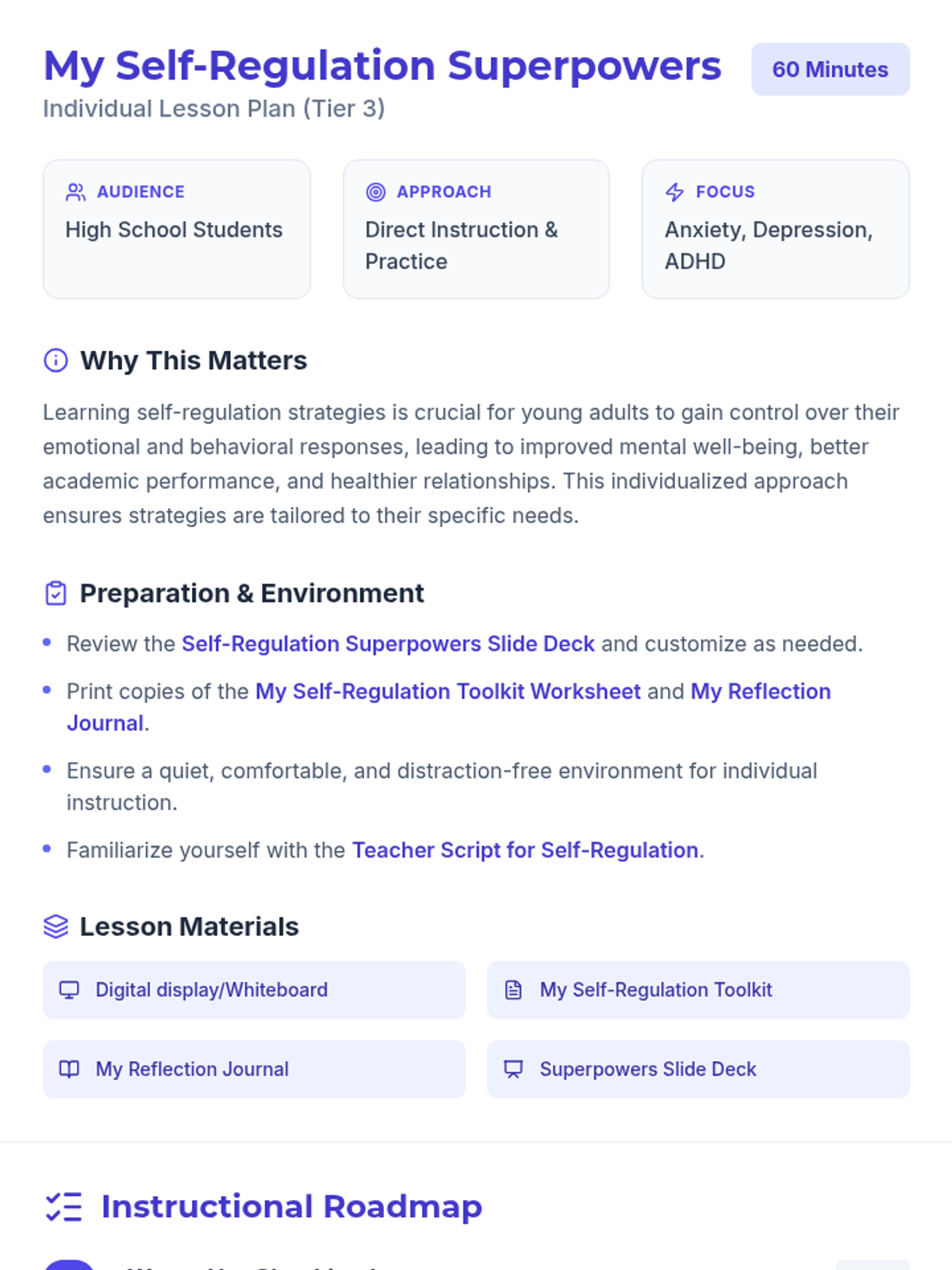Open the Self-Regulation Superpowers Slide Deck link
The image size is (952, 1270).
[x=388, y=644]
